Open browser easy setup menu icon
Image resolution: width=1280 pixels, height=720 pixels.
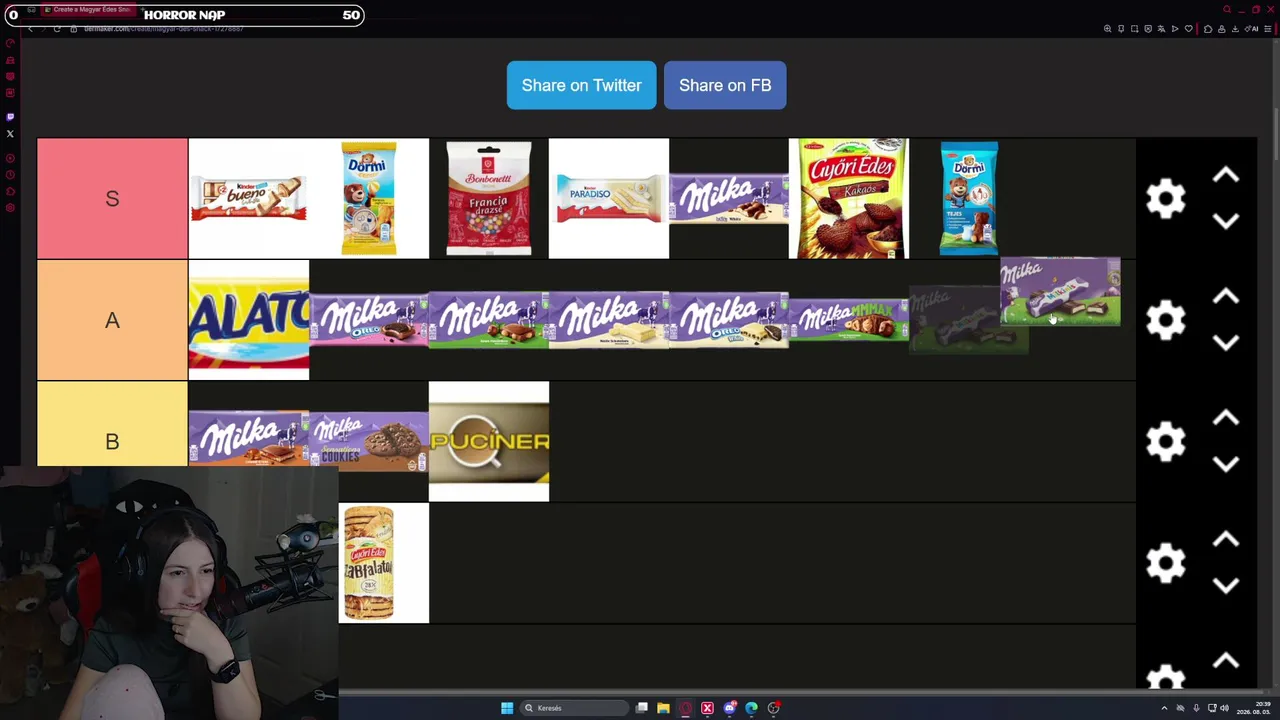(x=1268, y=29)
